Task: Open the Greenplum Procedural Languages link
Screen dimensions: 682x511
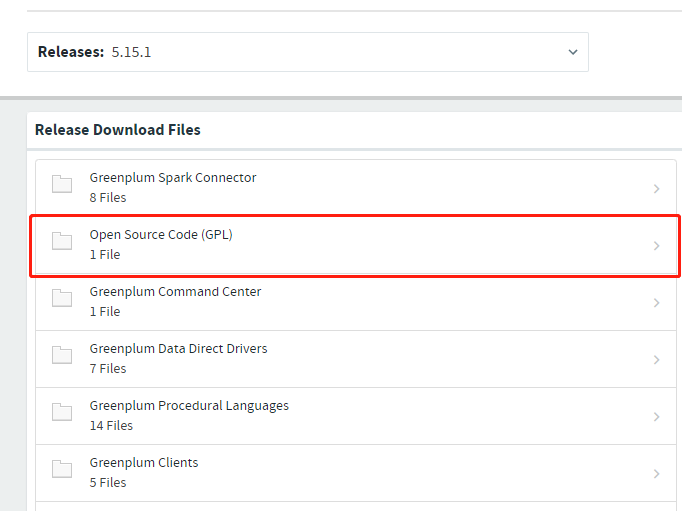Action: coord(189,406)
